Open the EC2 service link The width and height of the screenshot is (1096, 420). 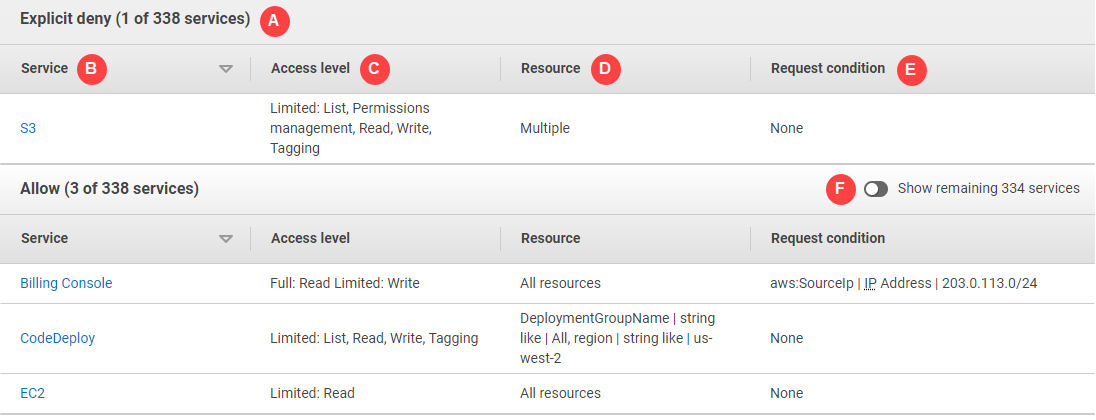32,393
